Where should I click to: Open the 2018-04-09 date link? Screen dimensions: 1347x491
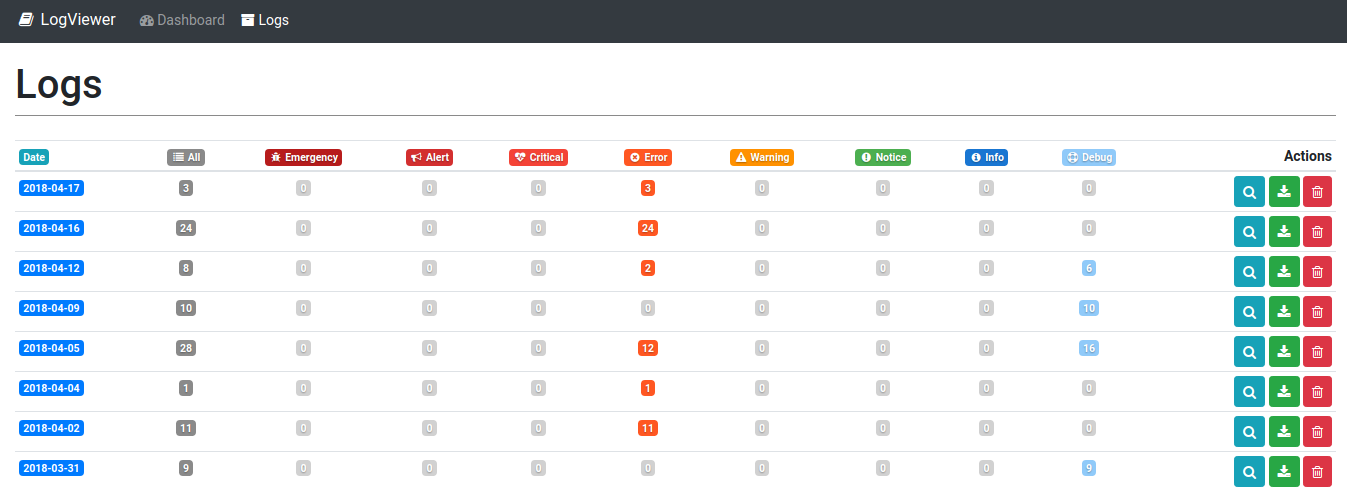[x=51, y=308]
